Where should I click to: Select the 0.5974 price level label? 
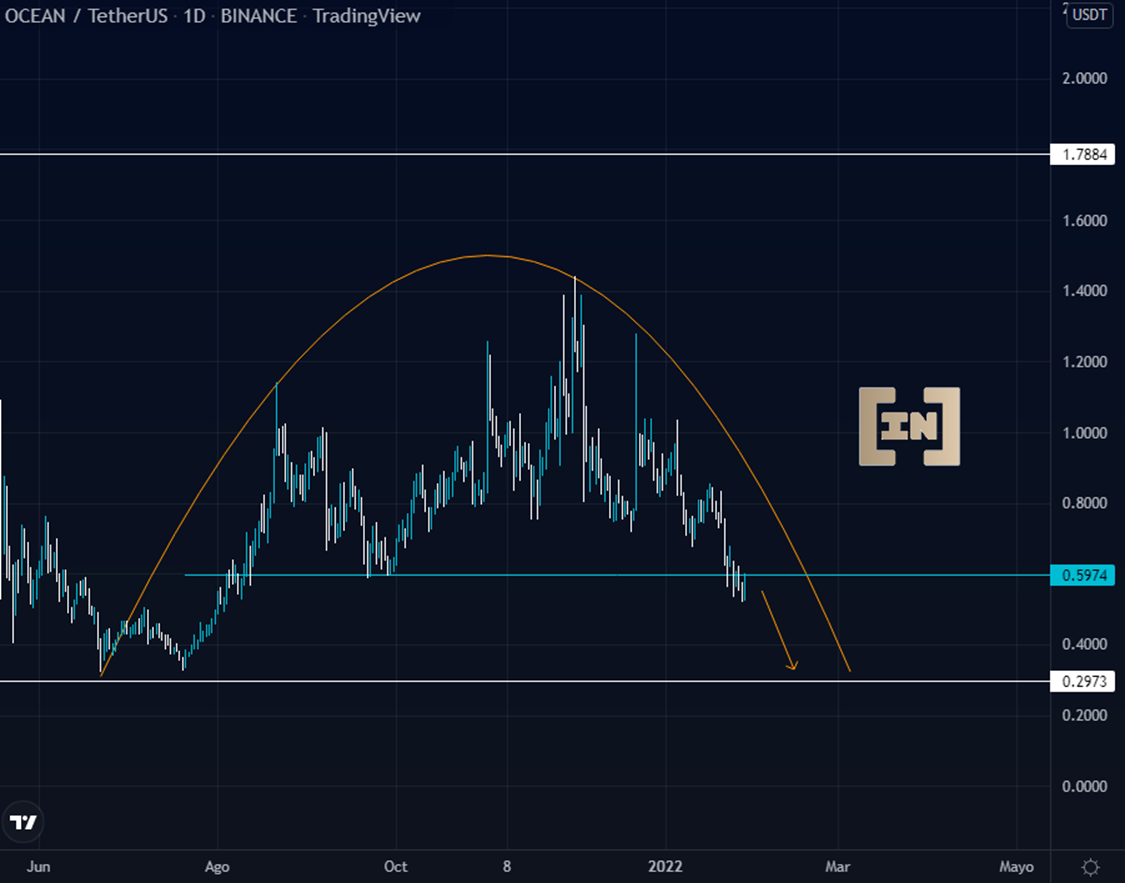pyautogui.click(x=1083, y=575)
